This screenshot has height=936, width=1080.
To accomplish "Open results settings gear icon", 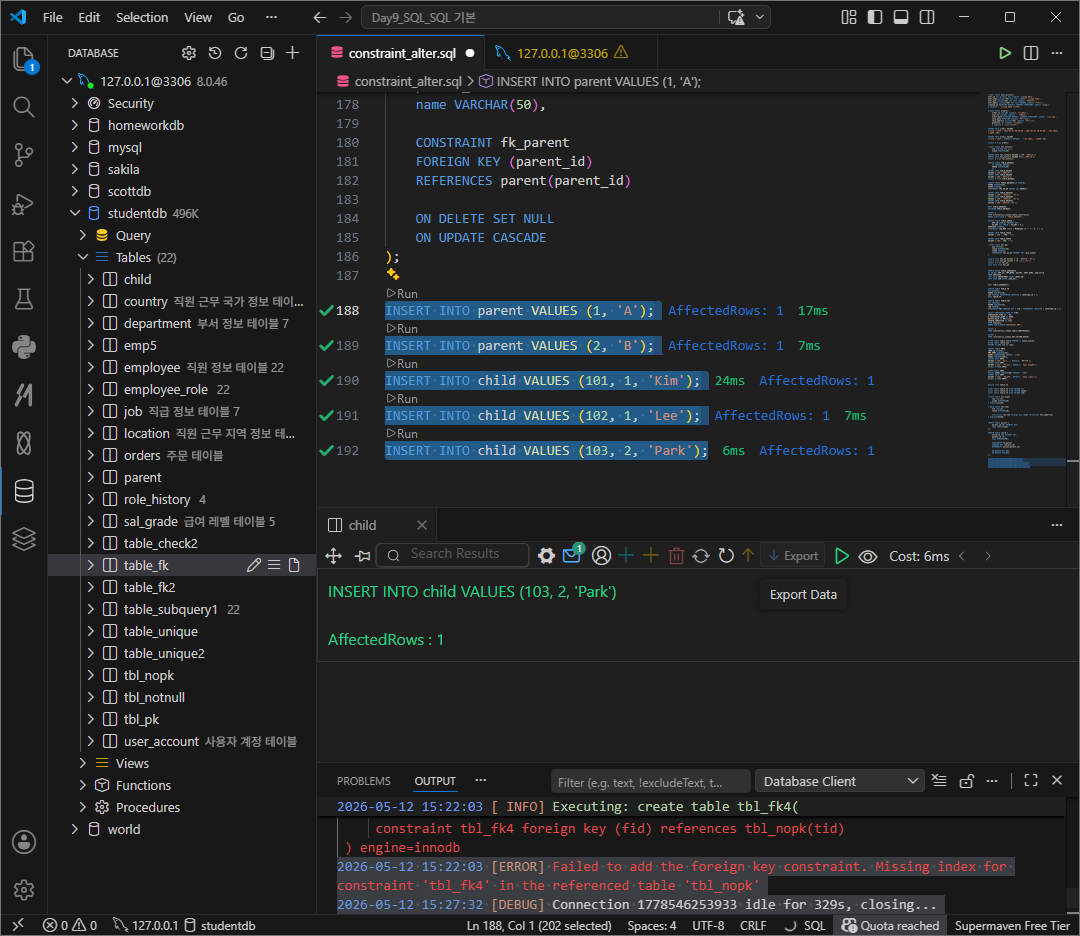I will tap(546, 556).
